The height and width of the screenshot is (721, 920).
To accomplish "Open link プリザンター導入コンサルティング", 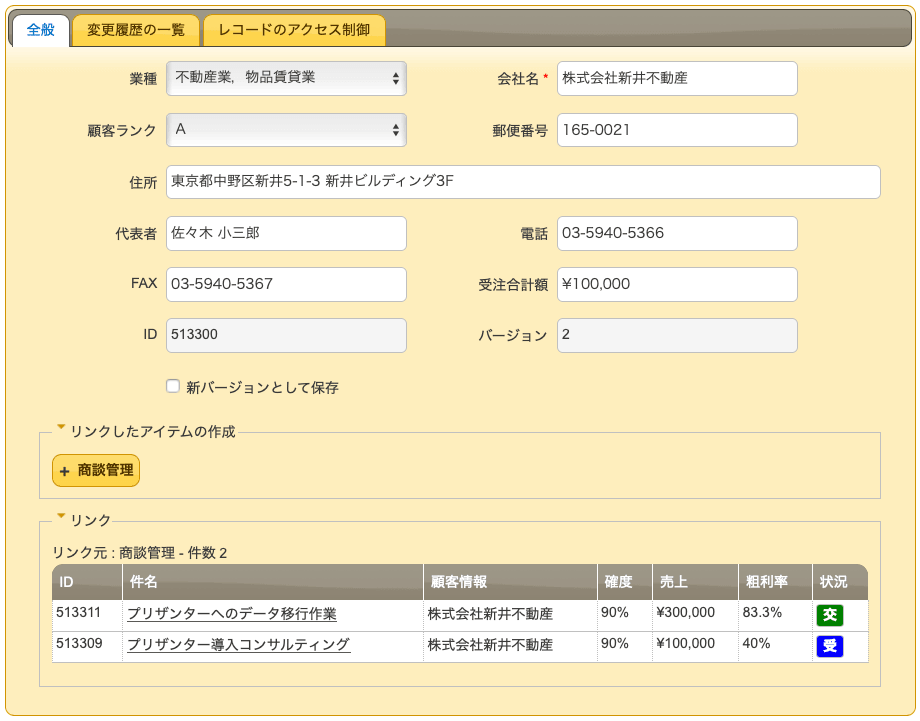I will pos(239,644).
